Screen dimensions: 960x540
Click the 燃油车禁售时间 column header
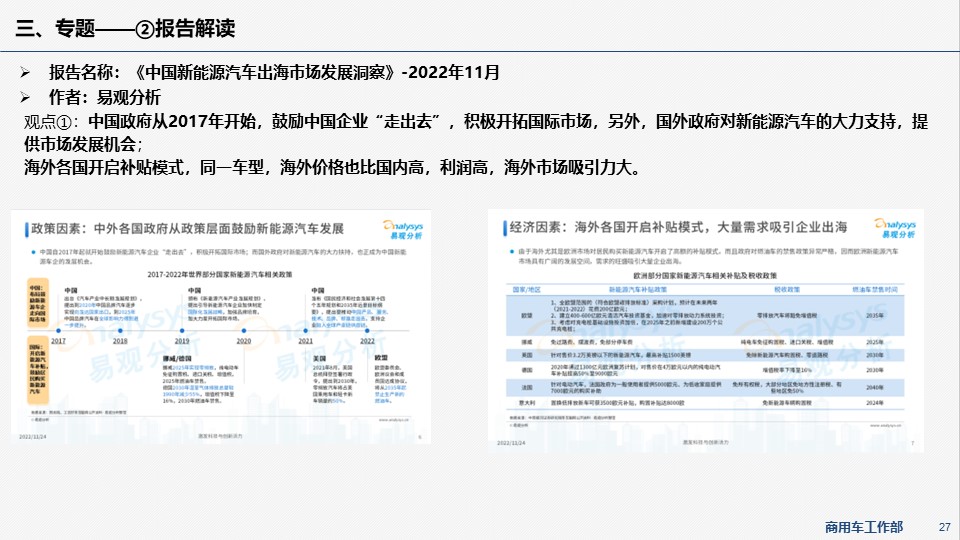pyautogui.click(x=875, y=290)
